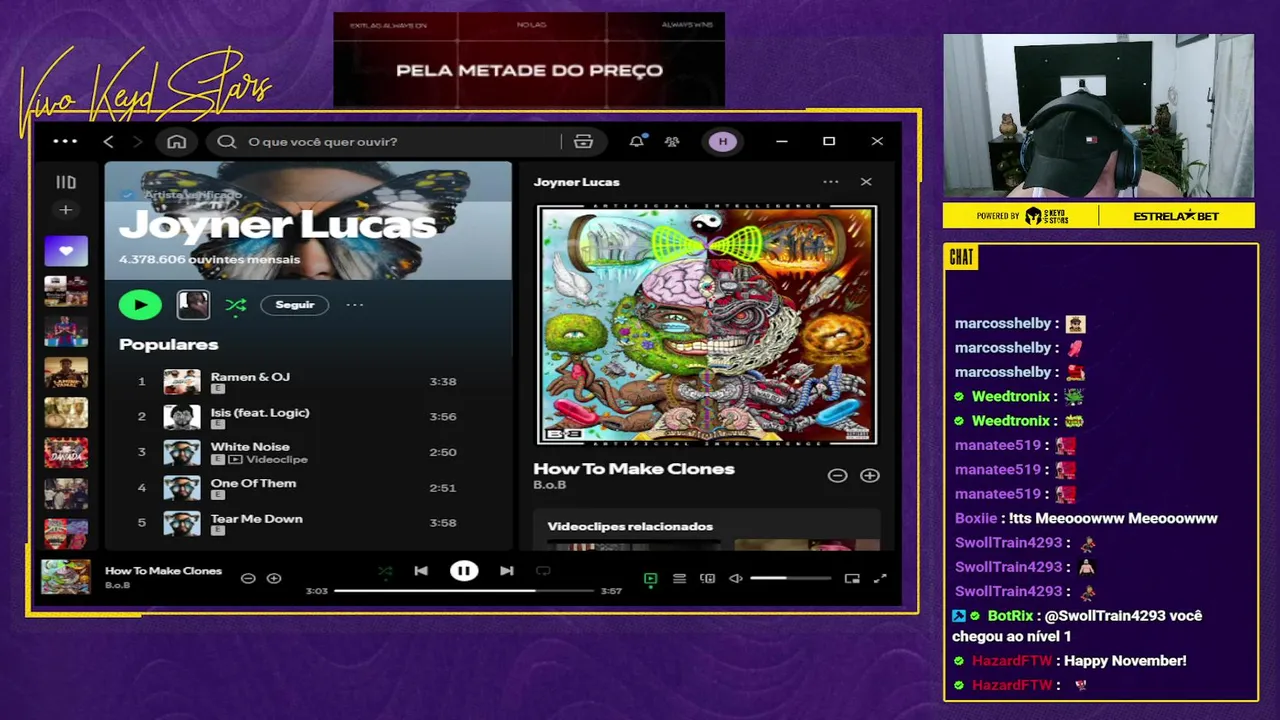1280x720 pixels.
Task: Open the notifications bell
Action: pos(636,142)
